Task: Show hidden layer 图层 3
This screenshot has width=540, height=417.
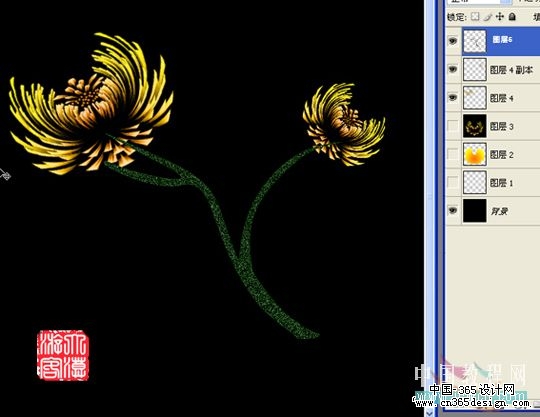Action: point(453,126)
